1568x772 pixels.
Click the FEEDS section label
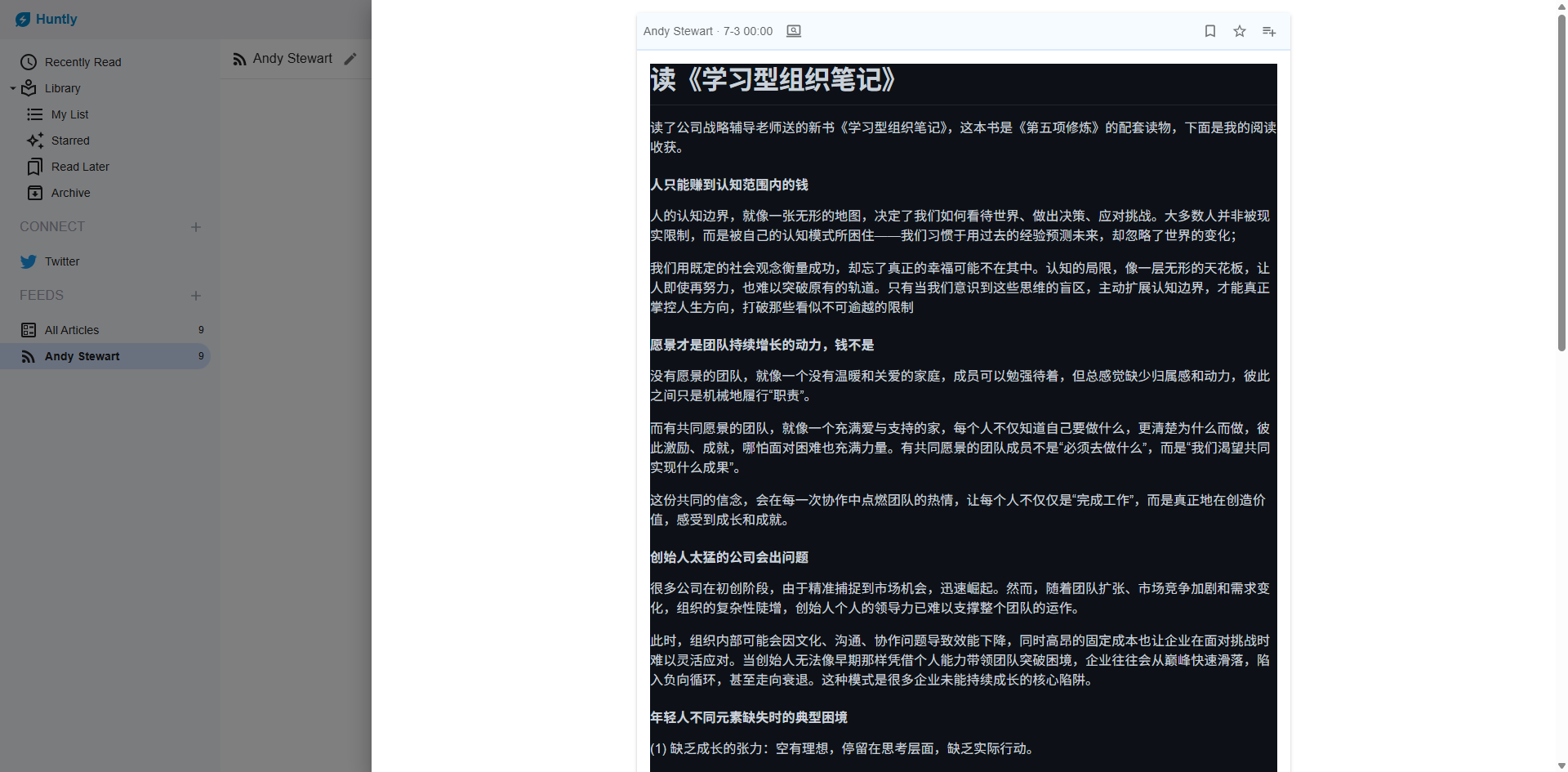[x=42, y=296]
